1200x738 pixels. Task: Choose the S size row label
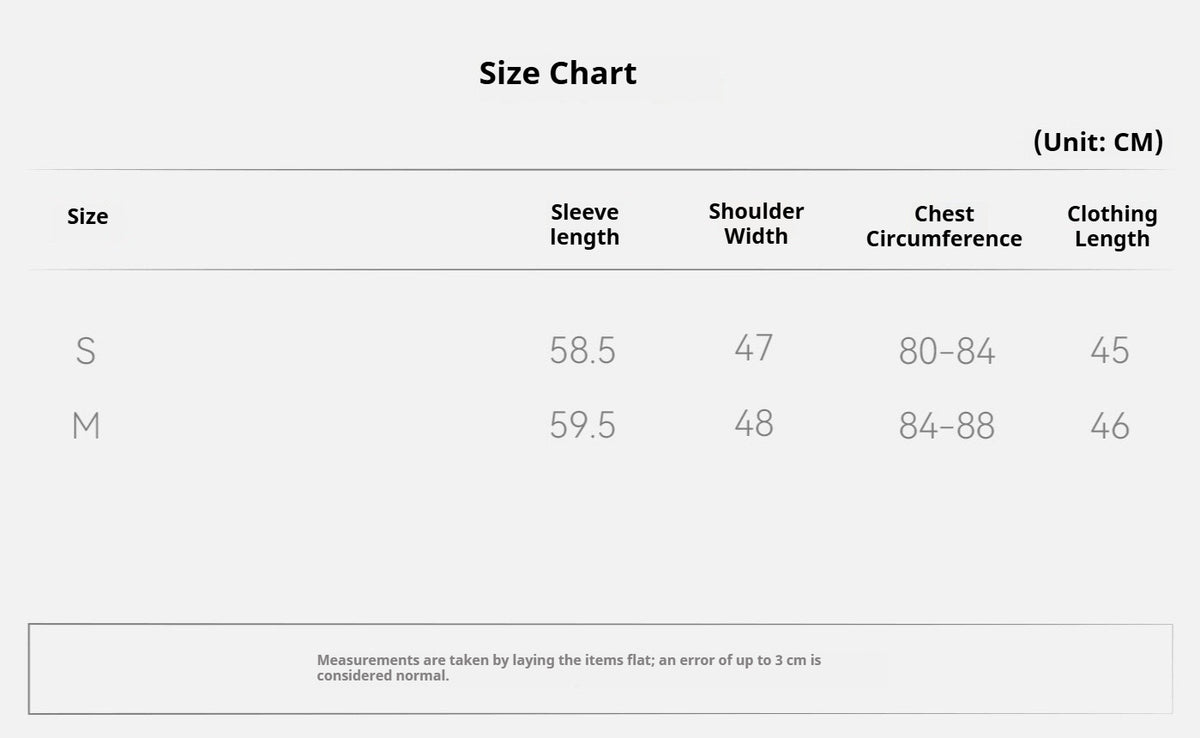pyautogui.click(x=86, y=351)
